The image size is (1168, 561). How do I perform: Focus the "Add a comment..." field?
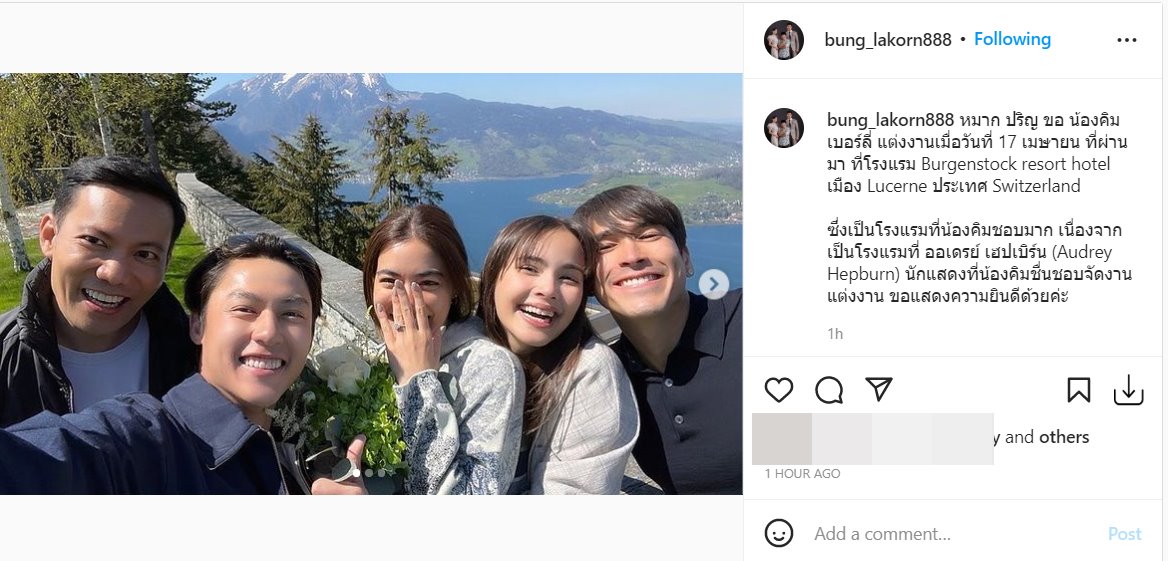pyautogui.click(x=950, y=534)
